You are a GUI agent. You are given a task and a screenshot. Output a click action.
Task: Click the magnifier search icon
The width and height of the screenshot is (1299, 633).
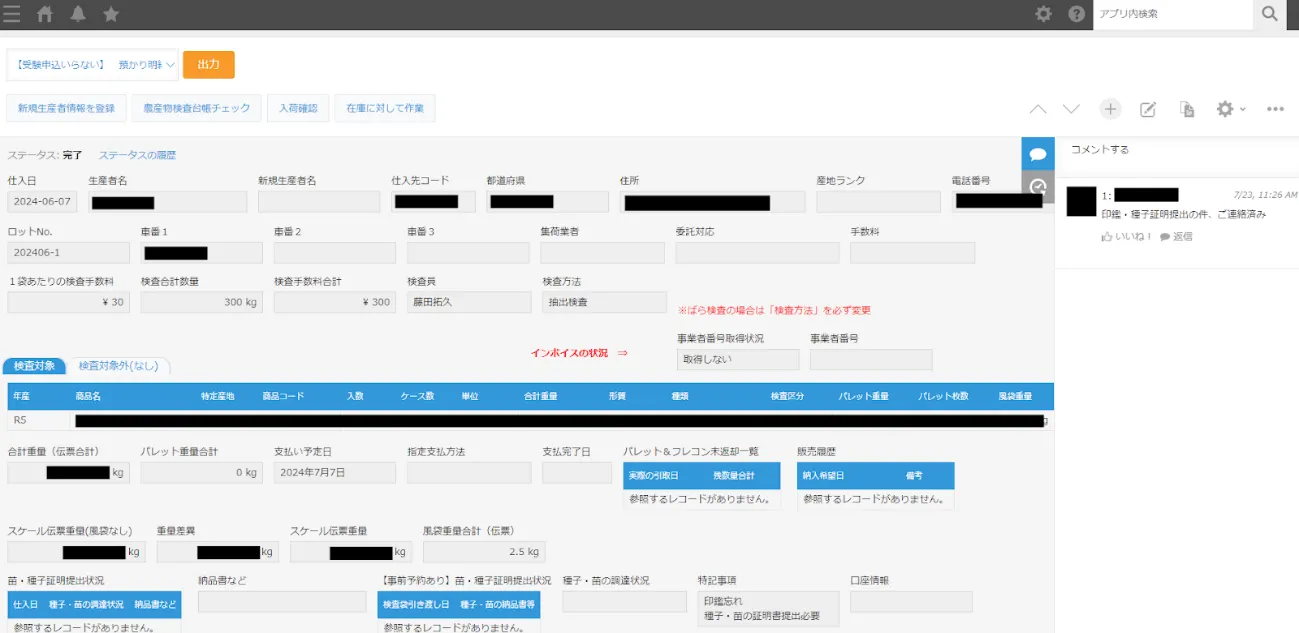point(1269,14)
